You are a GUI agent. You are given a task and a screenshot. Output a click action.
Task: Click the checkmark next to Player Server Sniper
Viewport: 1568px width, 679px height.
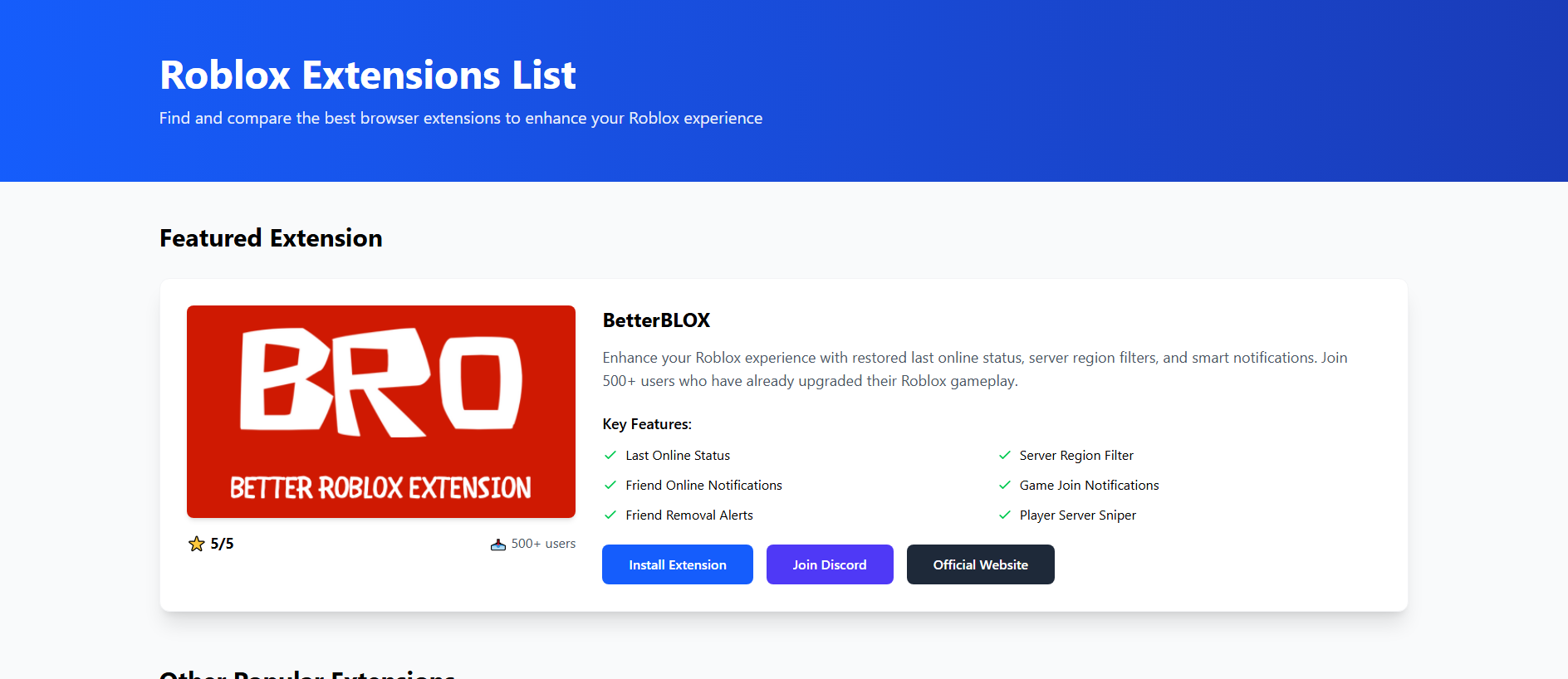tap(1005, 515)
